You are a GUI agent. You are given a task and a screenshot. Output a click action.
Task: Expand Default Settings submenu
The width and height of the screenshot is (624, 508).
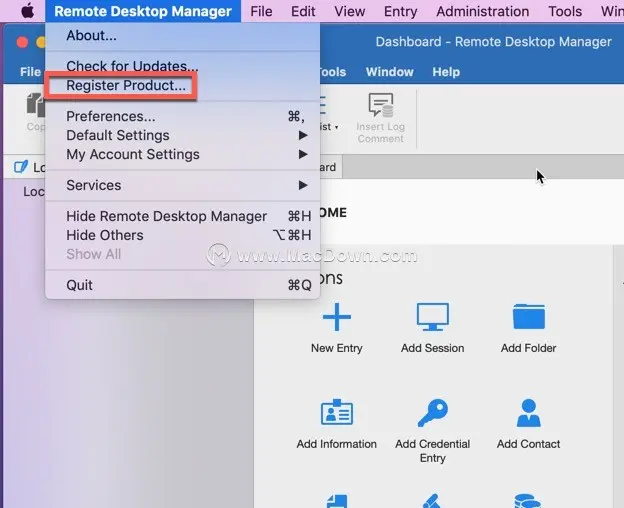183,135
